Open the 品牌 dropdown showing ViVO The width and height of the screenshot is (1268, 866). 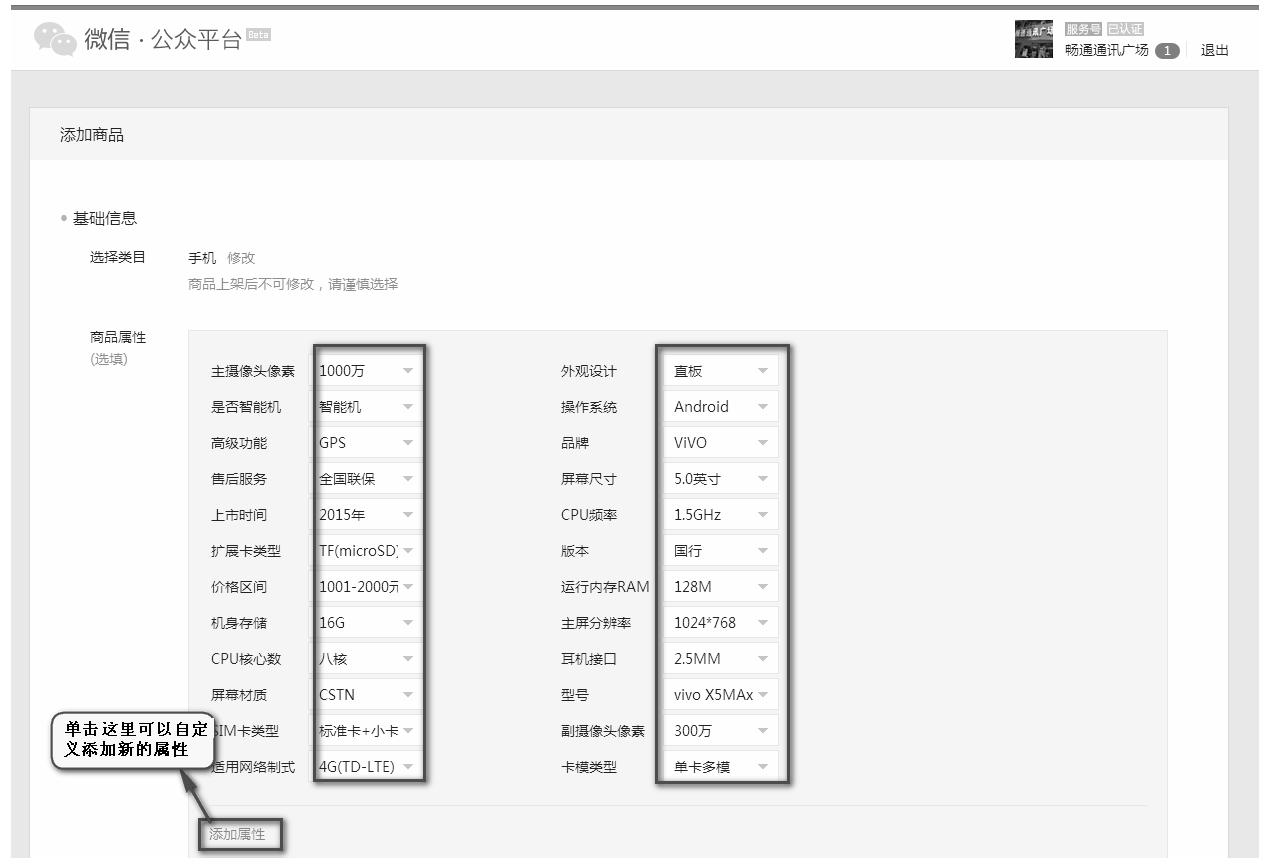tap(721, 443)
